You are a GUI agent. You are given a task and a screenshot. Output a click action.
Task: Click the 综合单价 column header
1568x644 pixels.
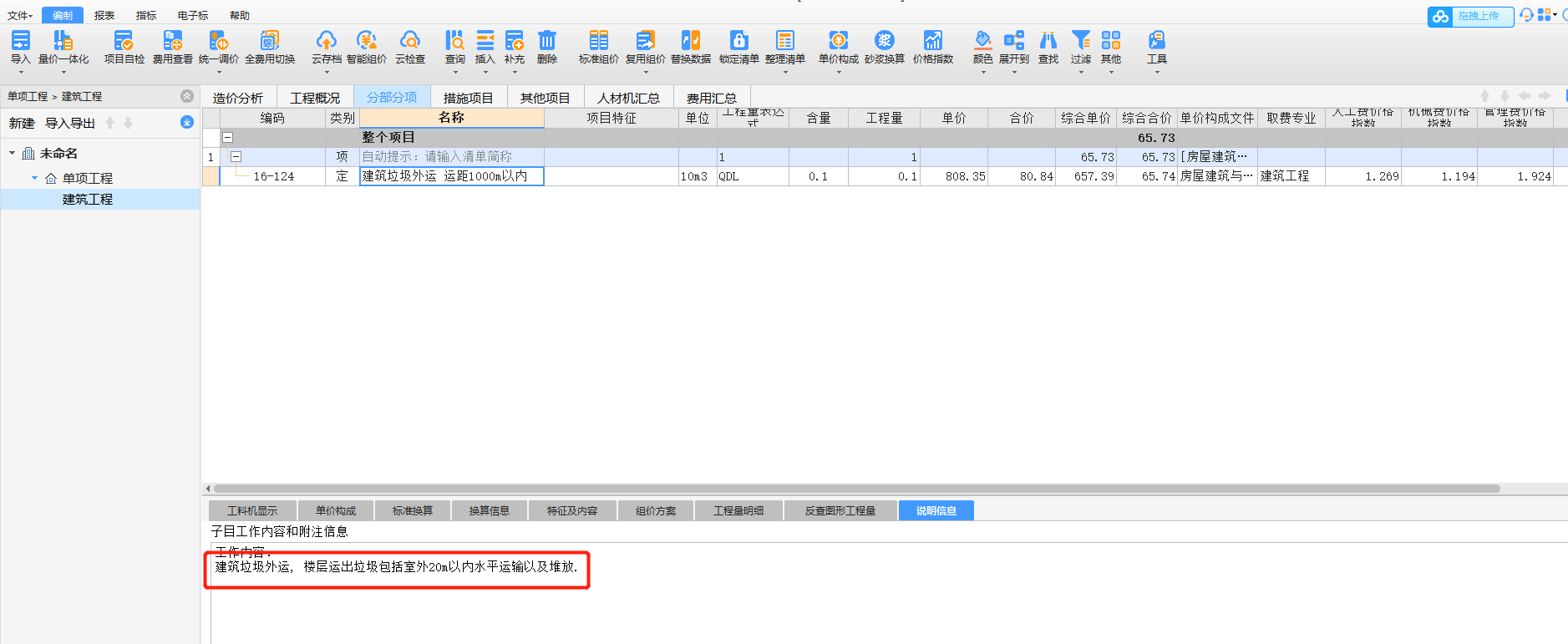tap(1086, 118)
